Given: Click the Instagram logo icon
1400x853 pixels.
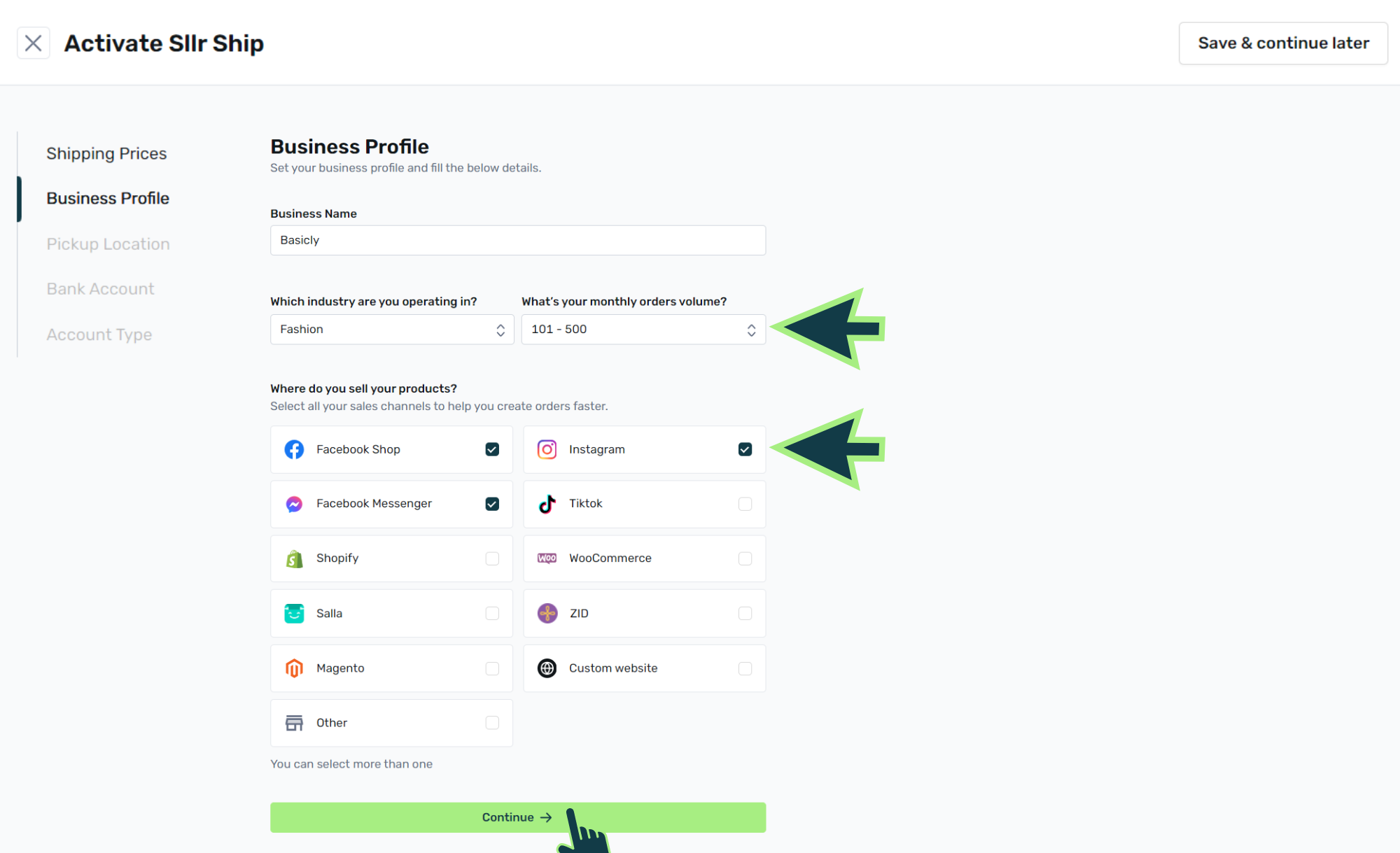Looking at the screenshot, I should 547,449.
